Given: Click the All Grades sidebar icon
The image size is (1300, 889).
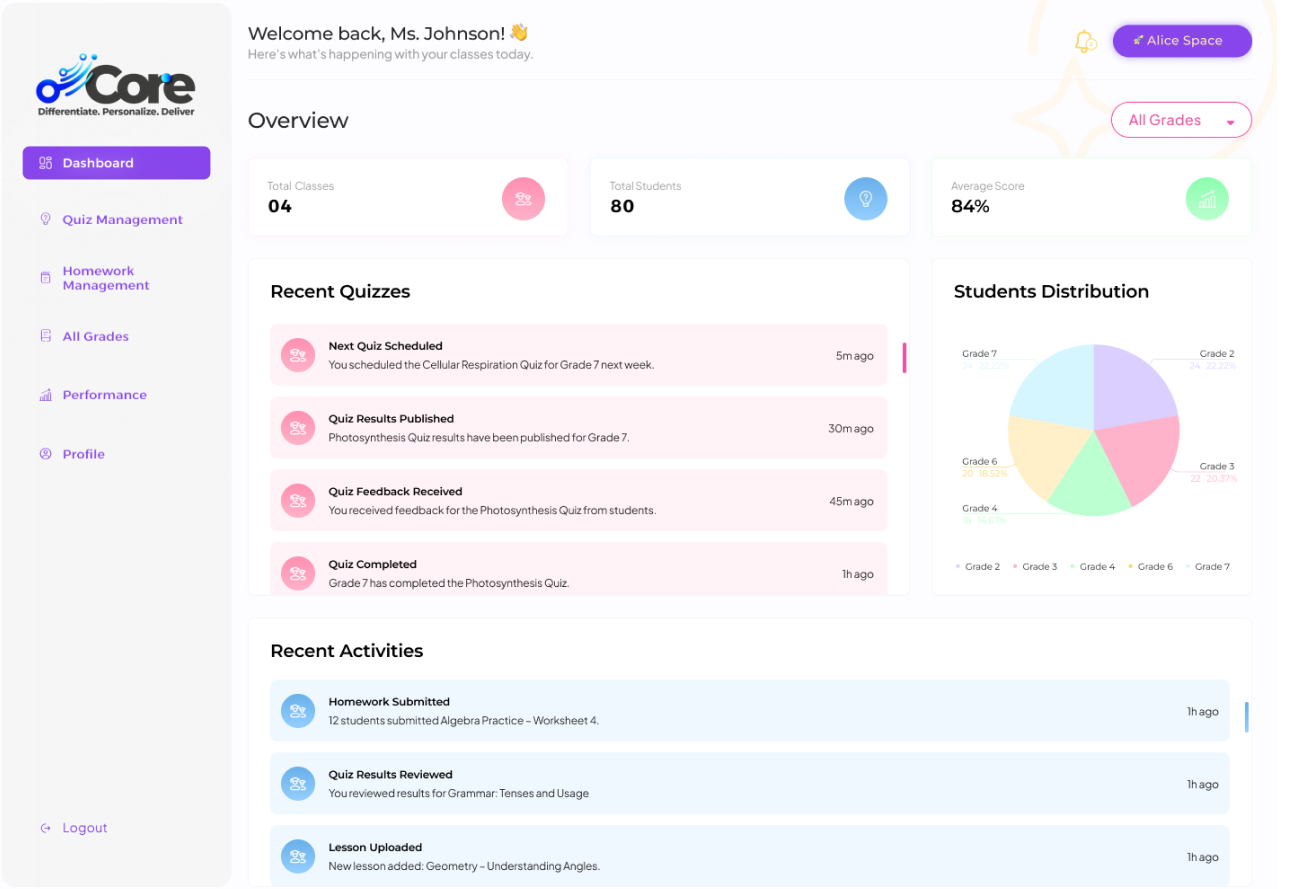Looking at the screenshot, I should [x=45, y=336].
